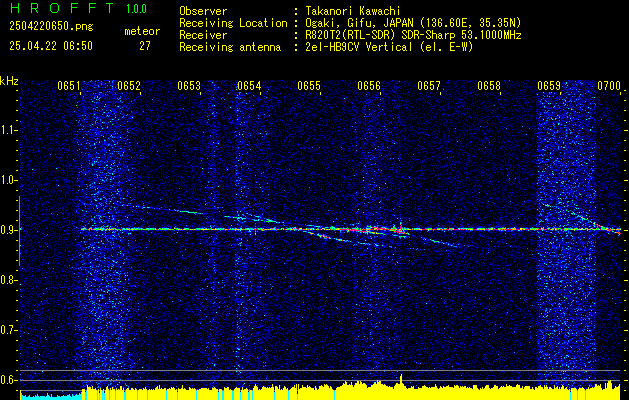
Task: Click the meteor label
Action: coord(142,31)
